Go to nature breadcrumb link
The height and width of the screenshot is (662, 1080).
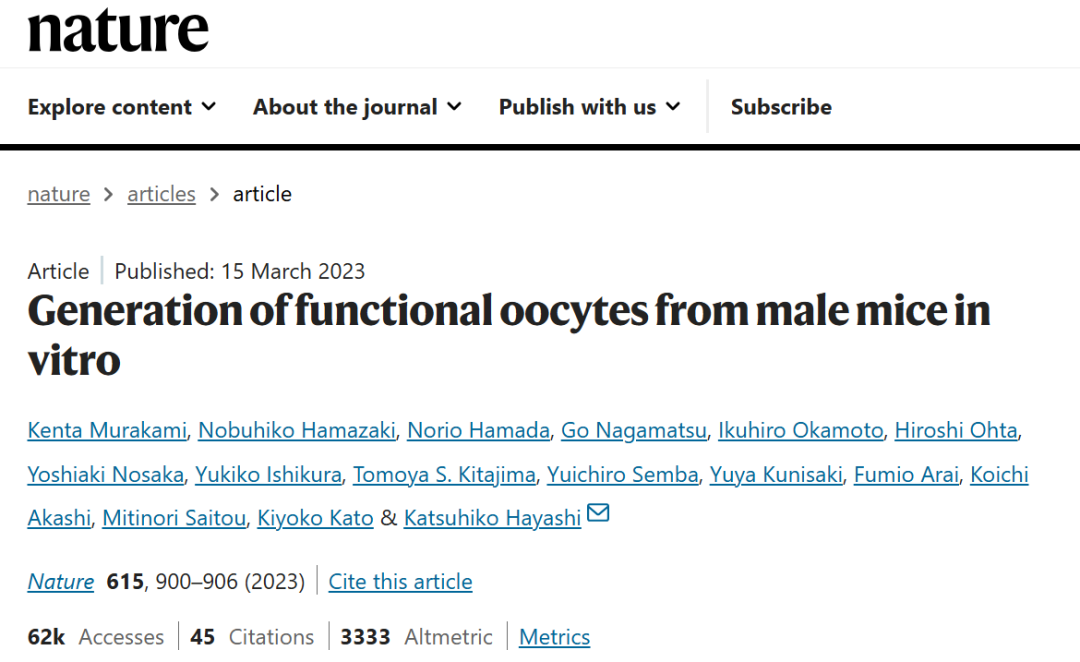(x=59, y=194)
